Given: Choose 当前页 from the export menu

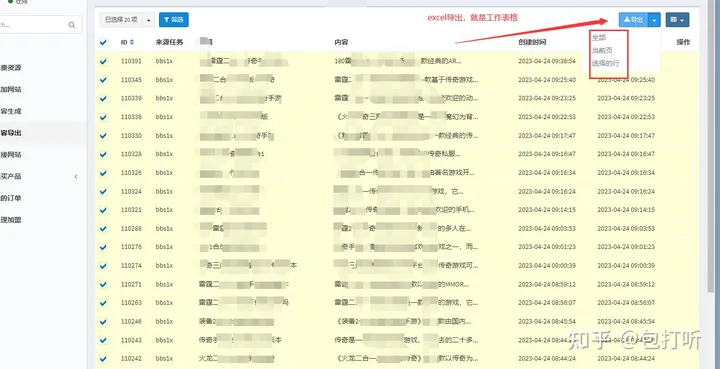Looking at the screenshot, I should [602, 50].
